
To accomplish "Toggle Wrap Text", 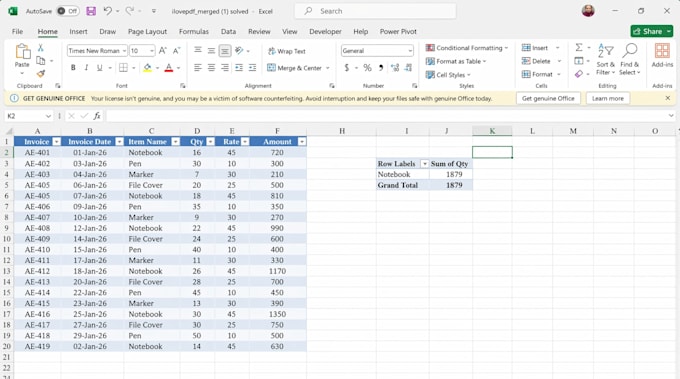I will coord(287,51).
